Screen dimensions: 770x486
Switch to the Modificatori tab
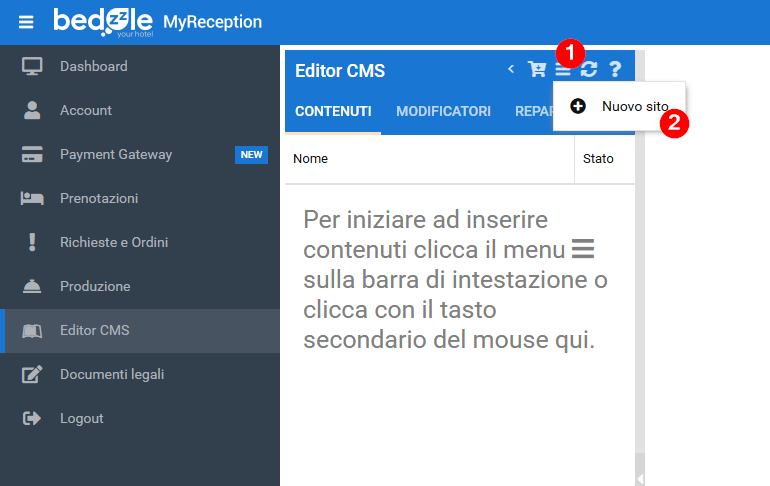click(x=443, y=111)
